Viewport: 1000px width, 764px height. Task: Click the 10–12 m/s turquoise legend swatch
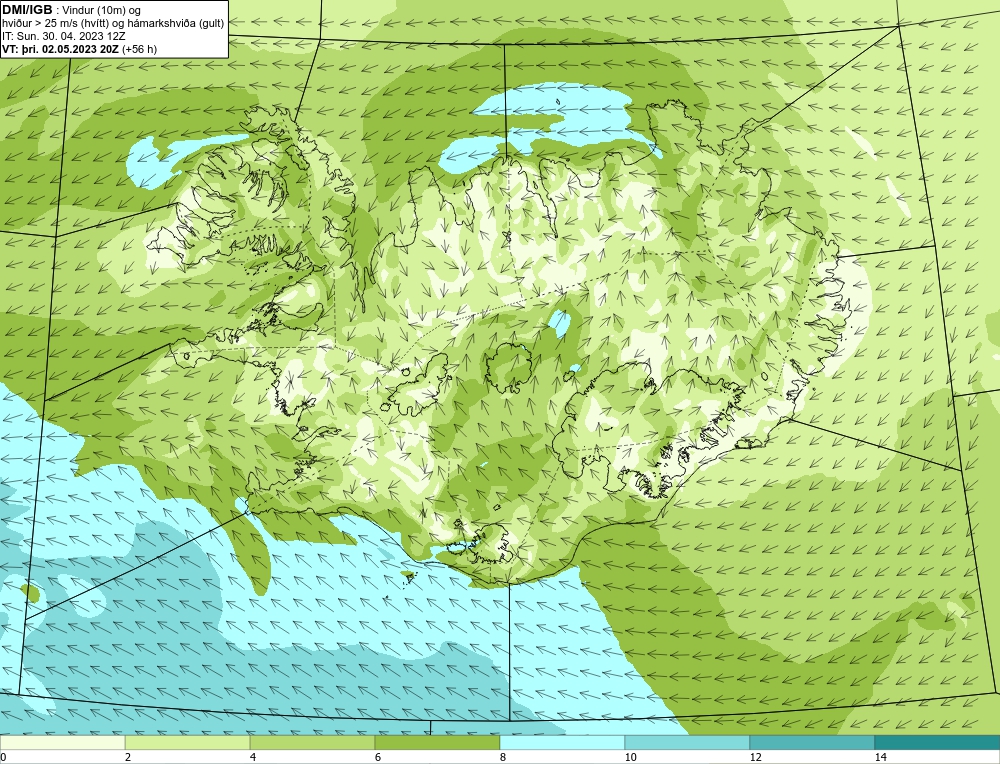tap(688, 743)
